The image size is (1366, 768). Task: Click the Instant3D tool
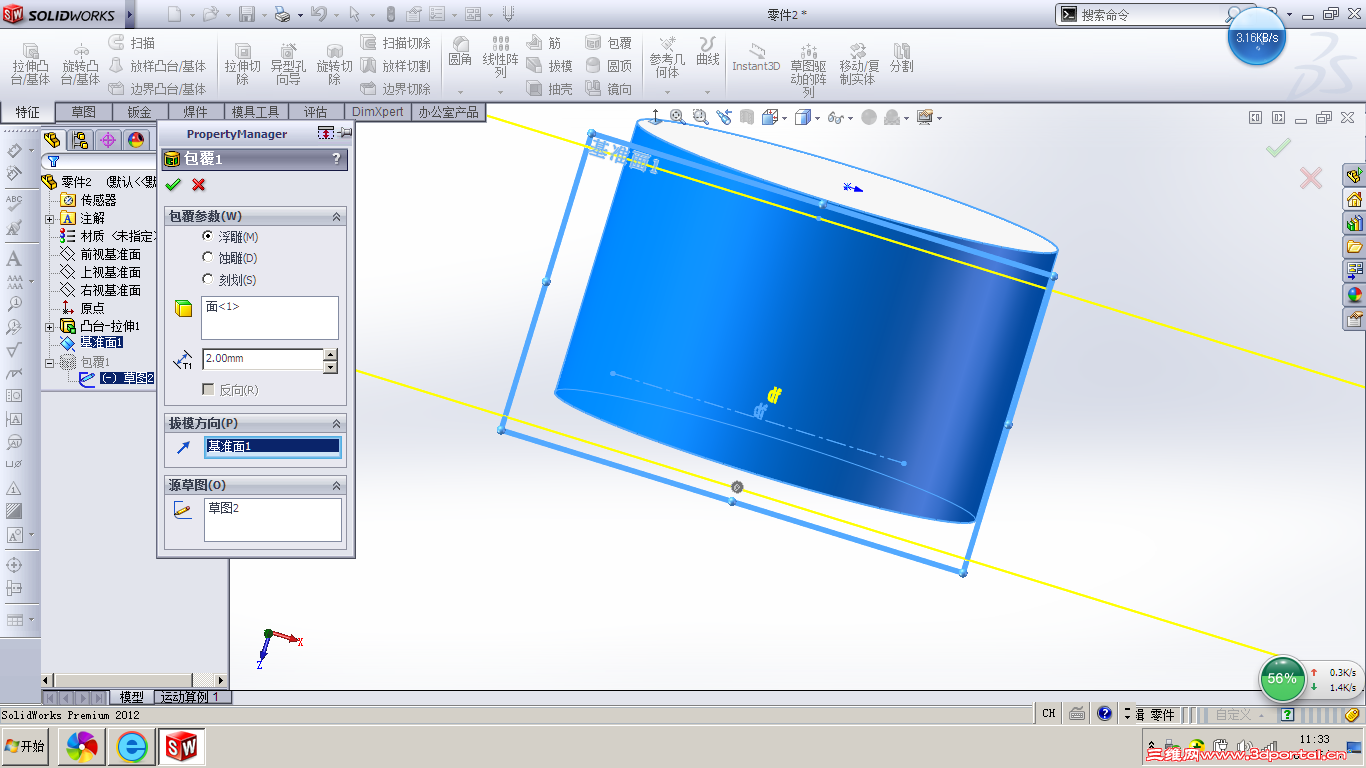coord(756,56)
